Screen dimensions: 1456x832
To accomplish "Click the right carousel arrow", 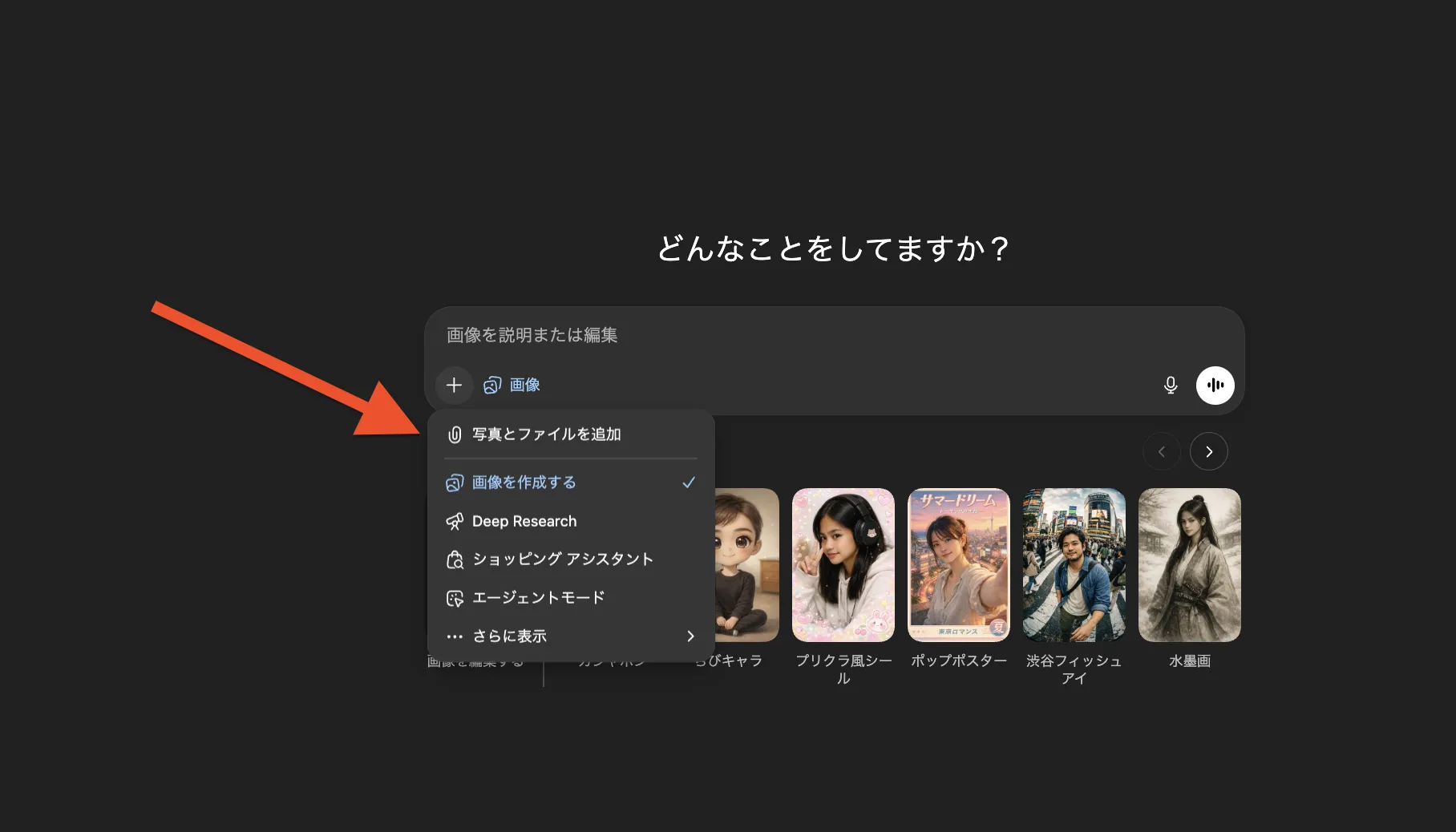I will [1209, 451].
